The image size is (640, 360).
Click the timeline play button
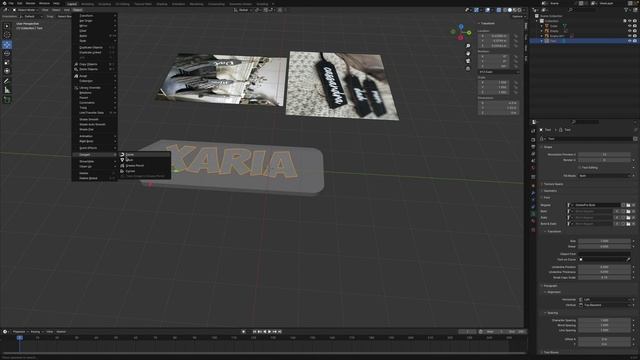click(269, 332)
